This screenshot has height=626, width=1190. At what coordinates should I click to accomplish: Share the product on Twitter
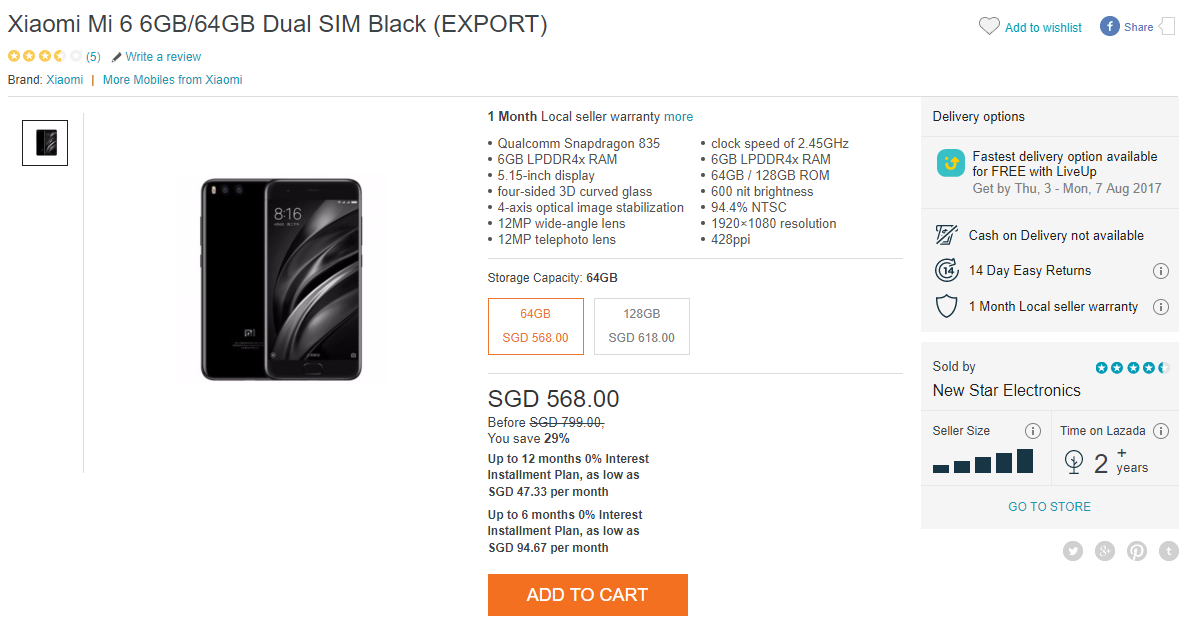pyautogui.click(x=1073, y=551)
